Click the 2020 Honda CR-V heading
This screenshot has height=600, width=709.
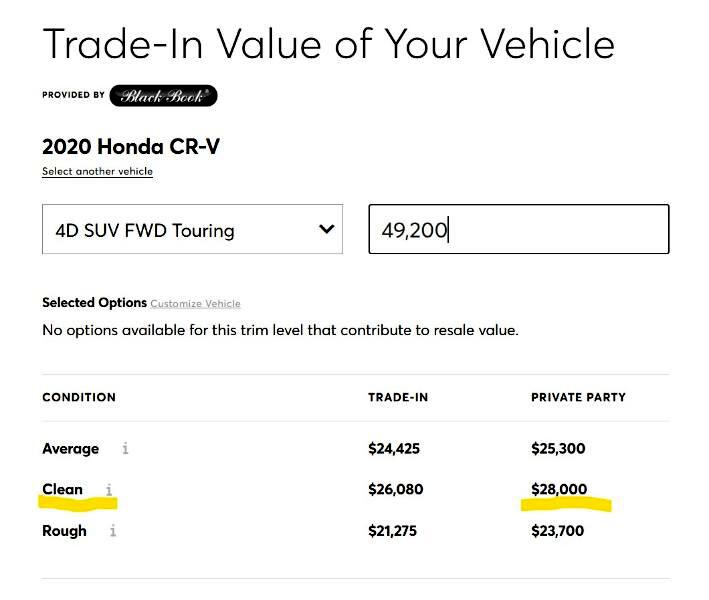pyautogui.click(x=131, y=147)
